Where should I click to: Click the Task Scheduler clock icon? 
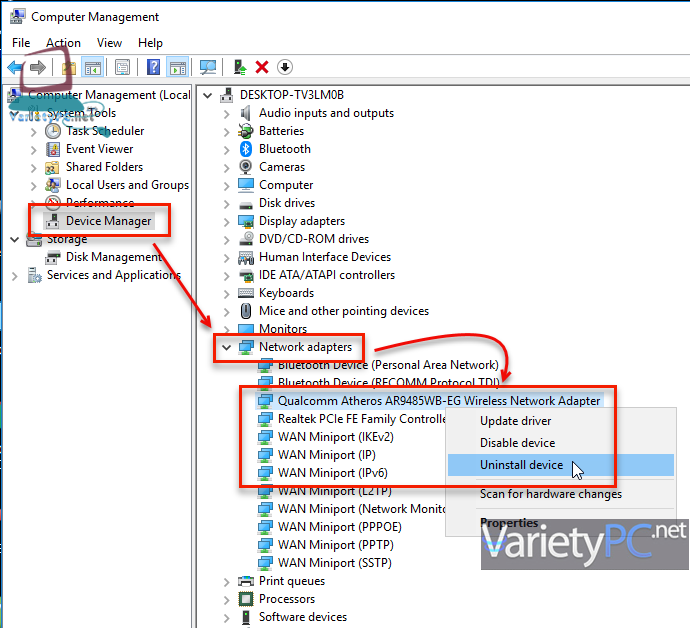(53, 131)
